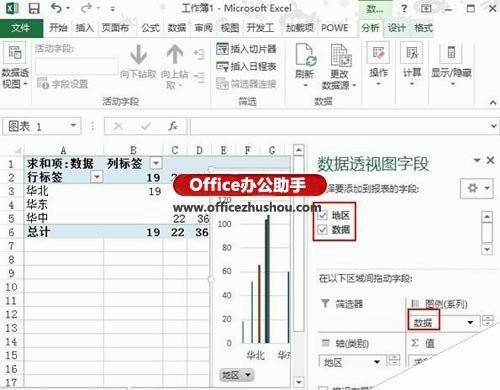The width and height of the screenshot is (500, 390).
Task: Click Insert Timeline (插入日程表)
Action: (x=246, y=66)
